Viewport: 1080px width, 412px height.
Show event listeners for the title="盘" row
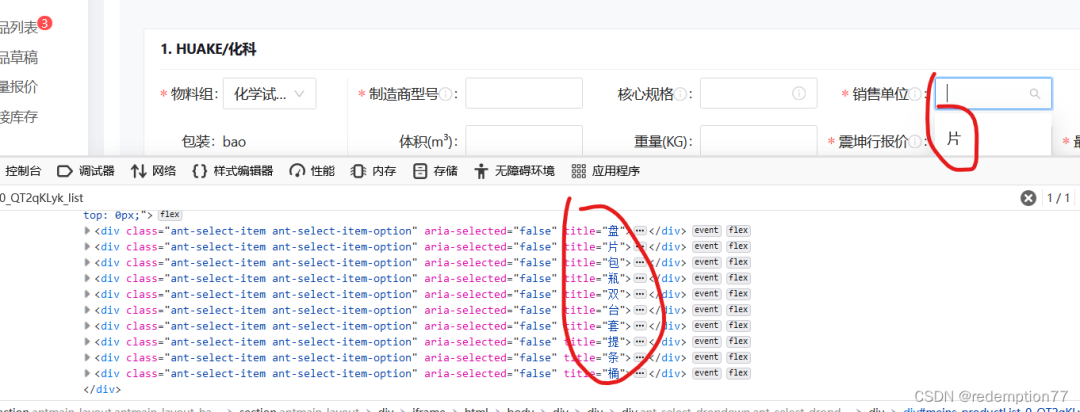pyautogui.click(x=707, y=230)
